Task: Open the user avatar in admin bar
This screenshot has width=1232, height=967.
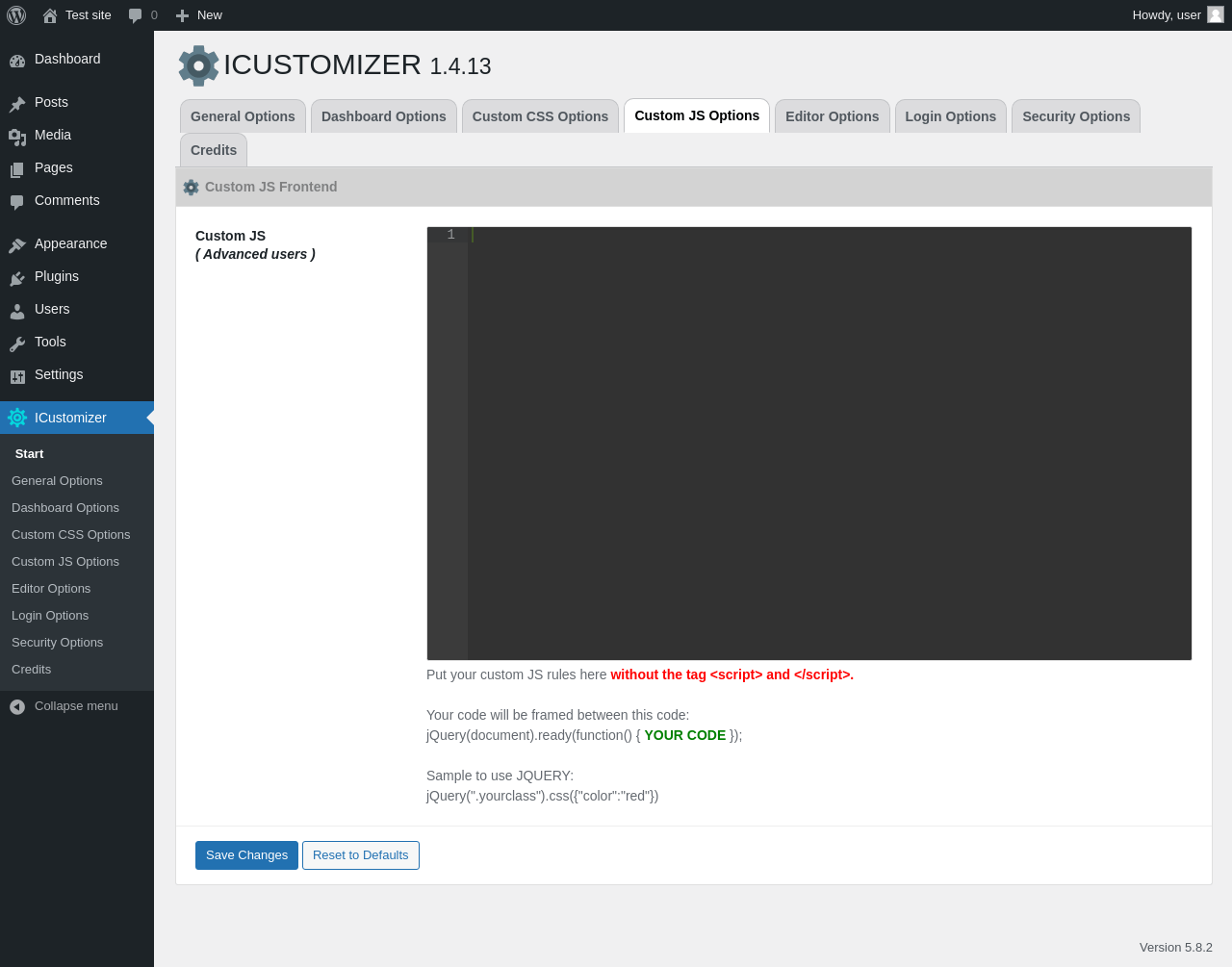Action: pos(1216,14)
